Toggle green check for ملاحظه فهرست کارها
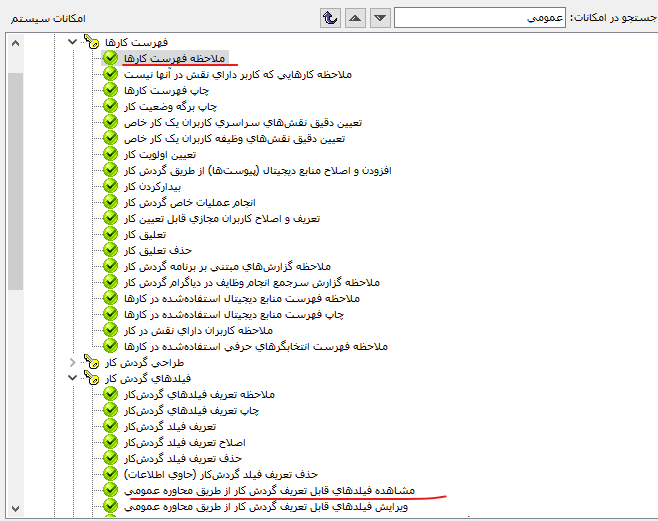658x521 pixels. click(x=110, y=58)
